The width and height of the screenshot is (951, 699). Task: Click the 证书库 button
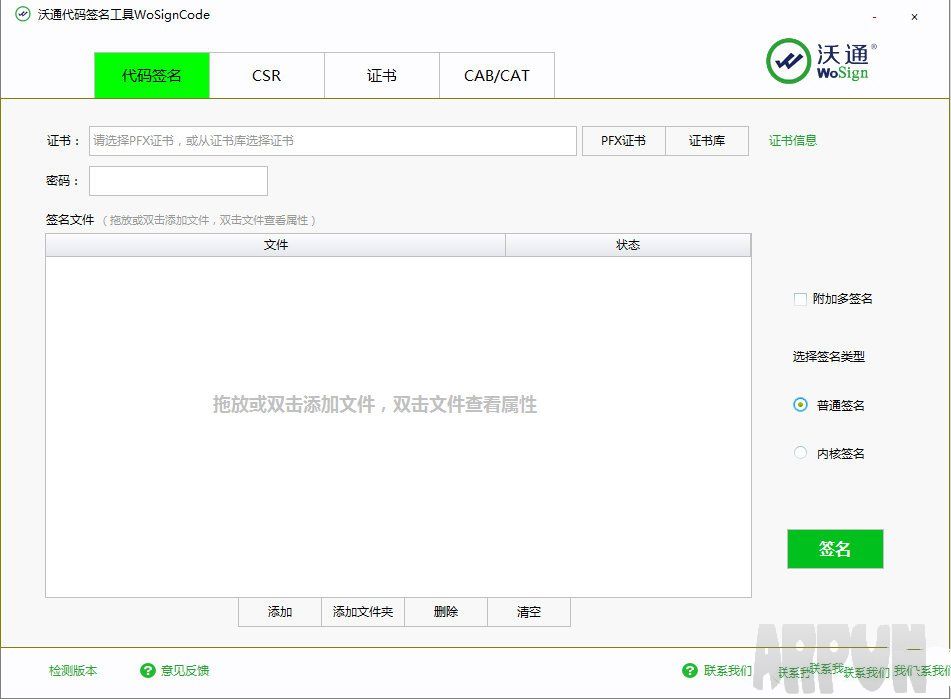point(707,141)
